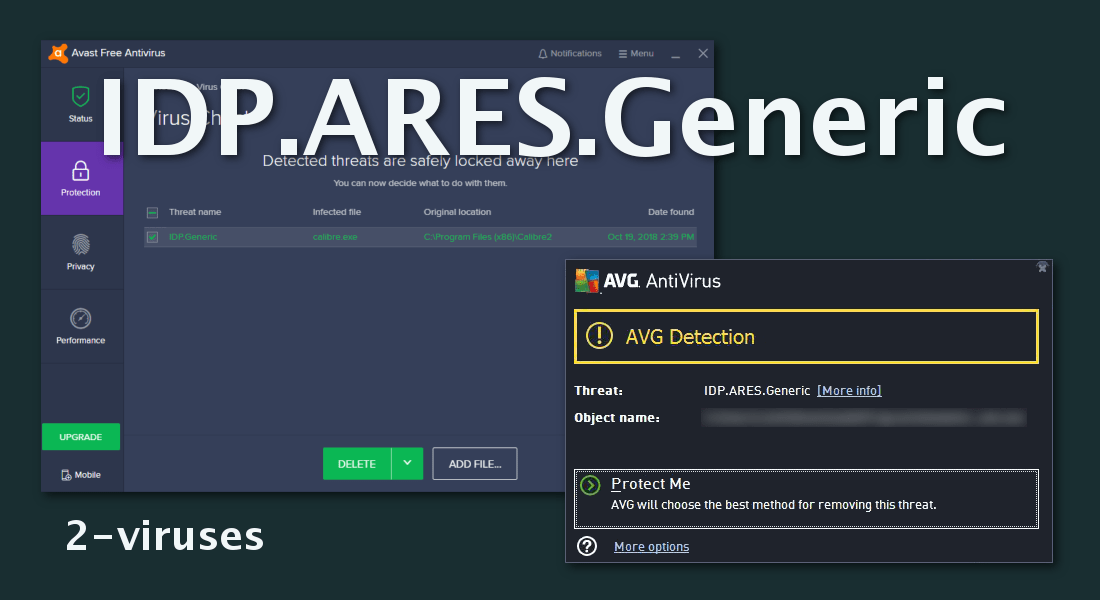This screenshot has height=600, width=1100.
Task: Open the Notifications bell
Action: pos(542,53)
